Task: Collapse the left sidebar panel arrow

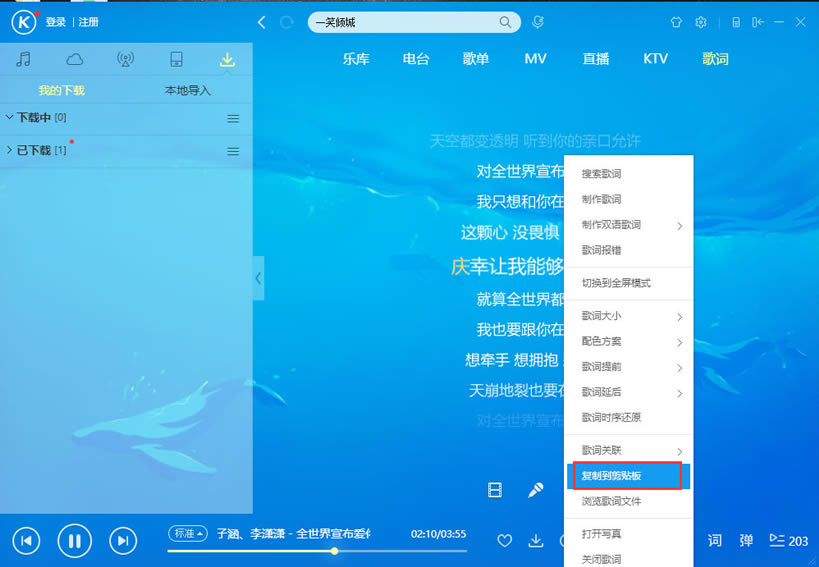Action: pos(258,278)
